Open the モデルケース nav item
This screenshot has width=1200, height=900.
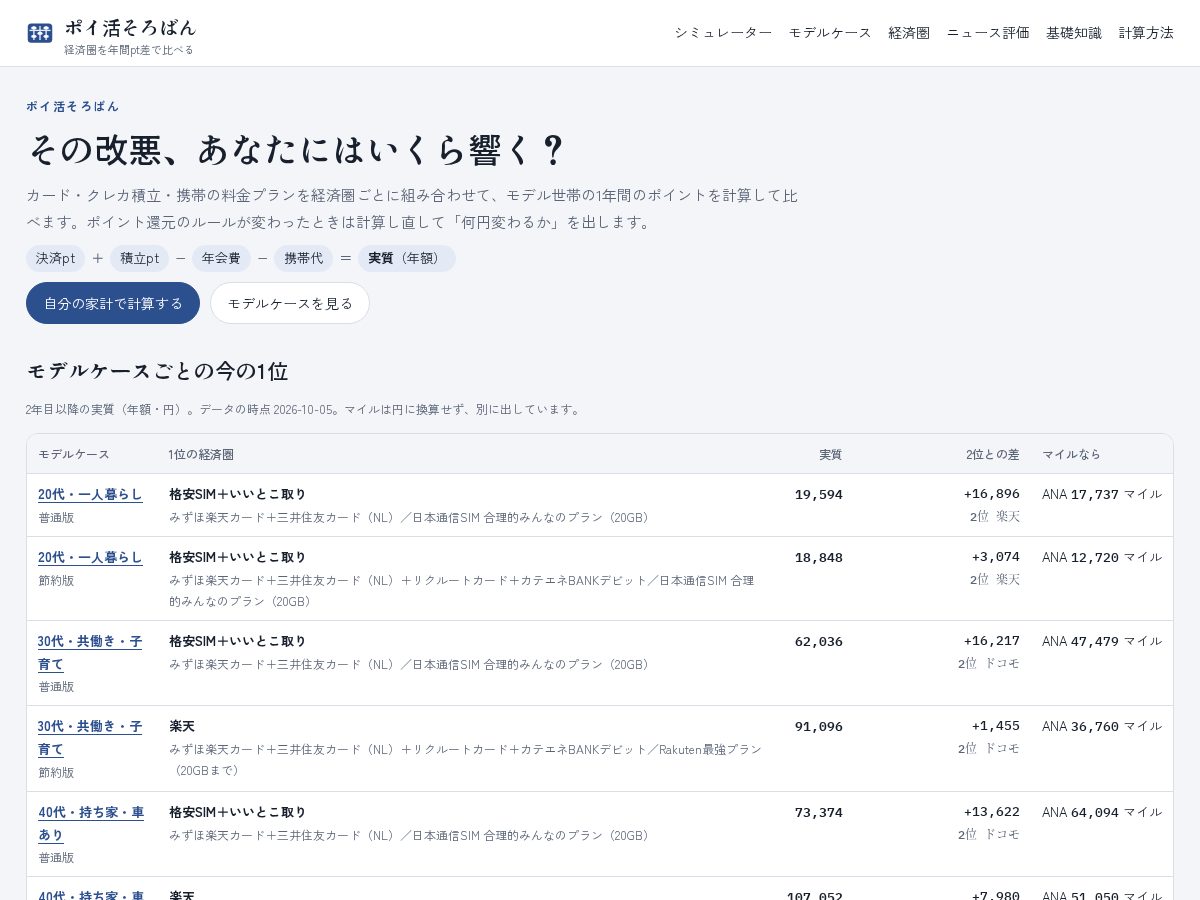(830, 33)
